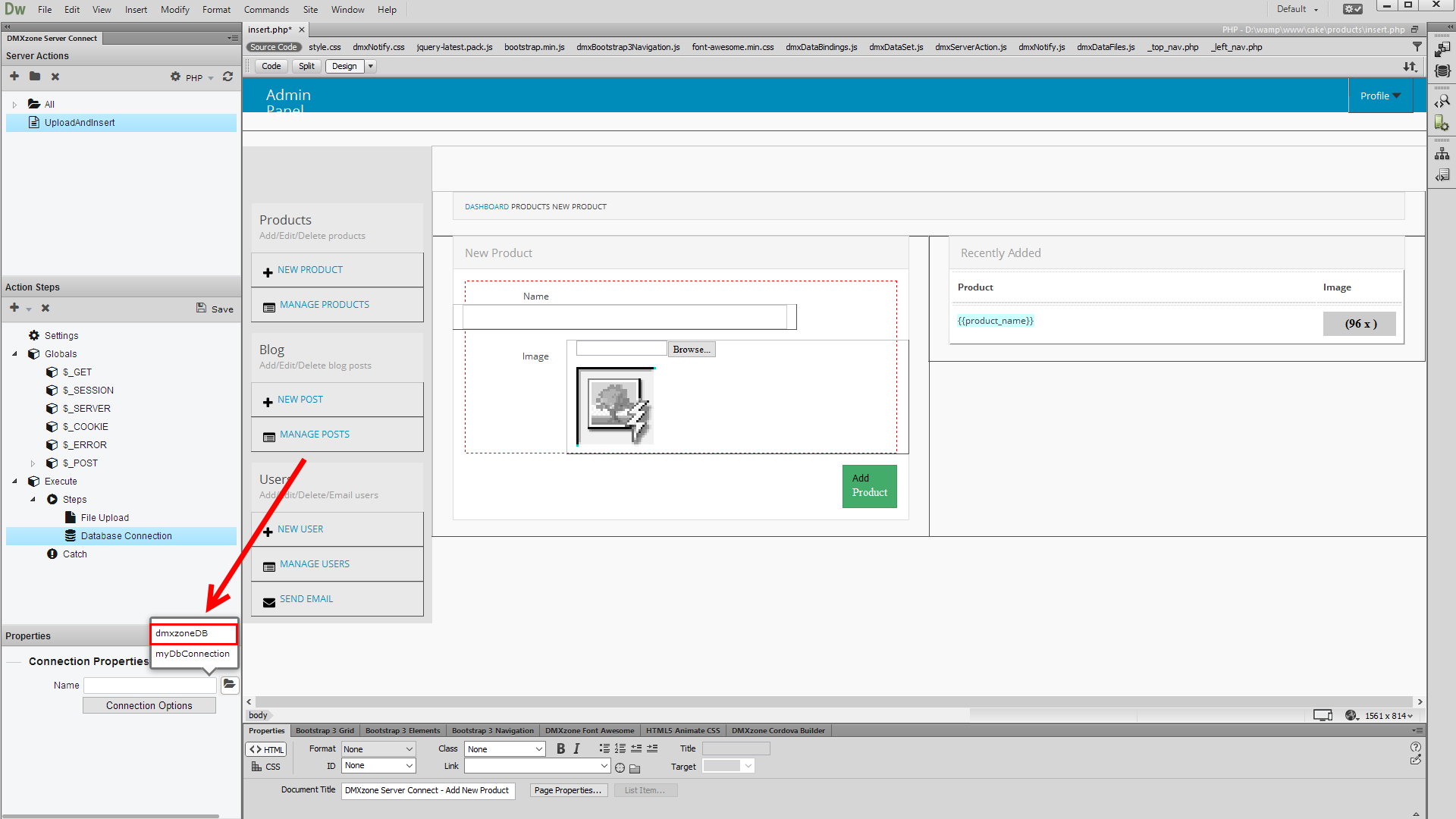
Task: Open the server settings panel icon
Action: (x=1442, y=123)
